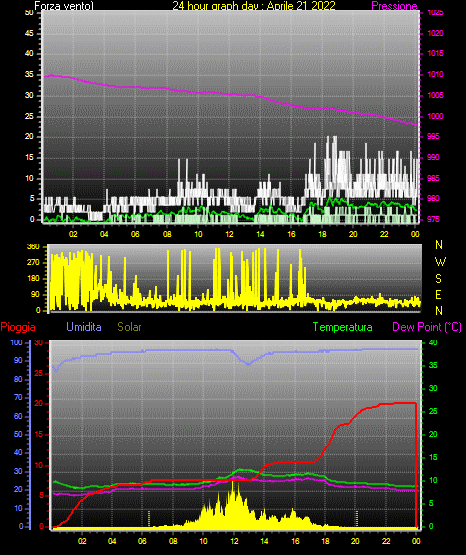Click the 40 value on temperature axis
Image resolution: width=466 pixels, height=555 pixels.
433,342
